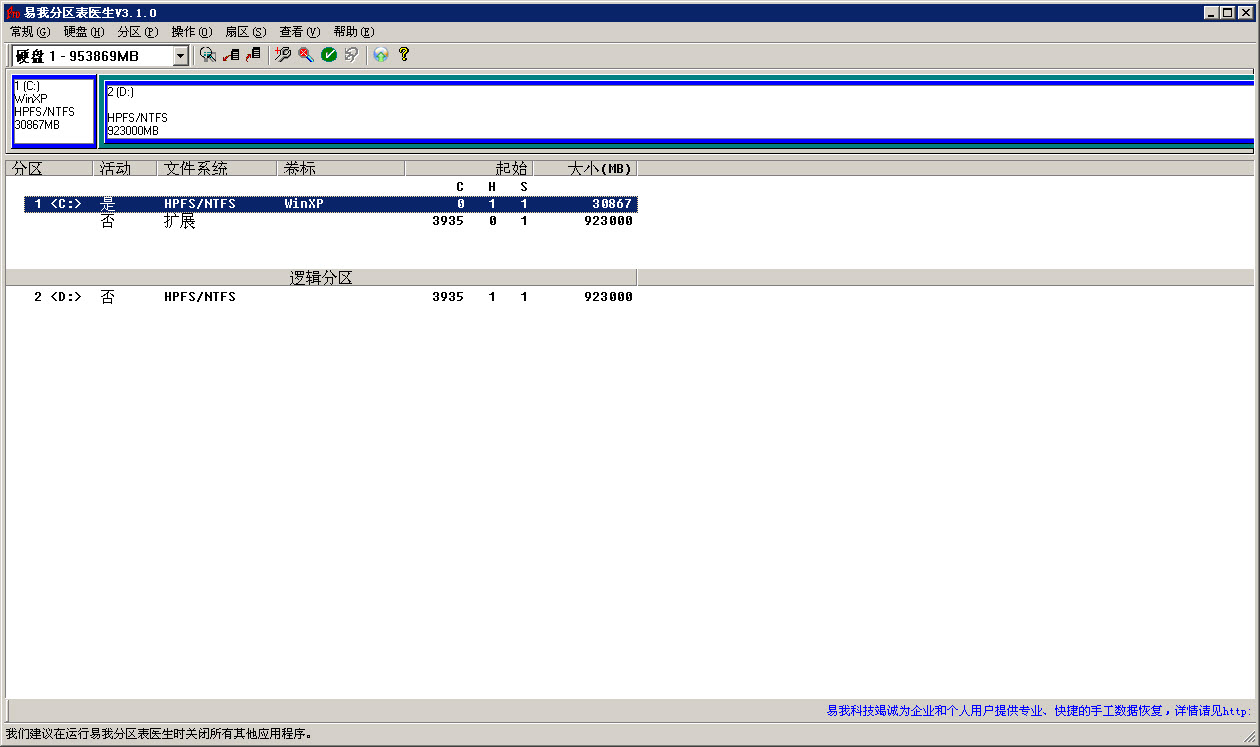Click the yellow question mark help icon
The image size is (1260, 747).
[x=404, y=55]
